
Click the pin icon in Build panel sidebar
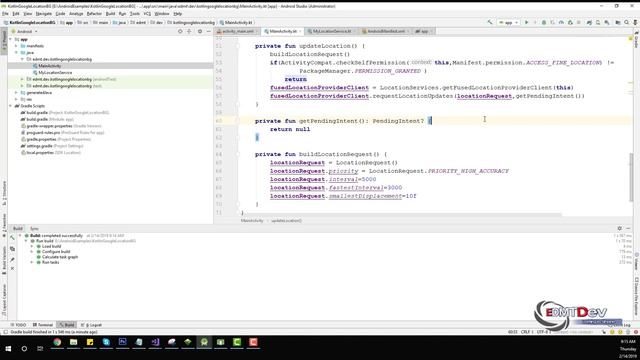point(12,259)
